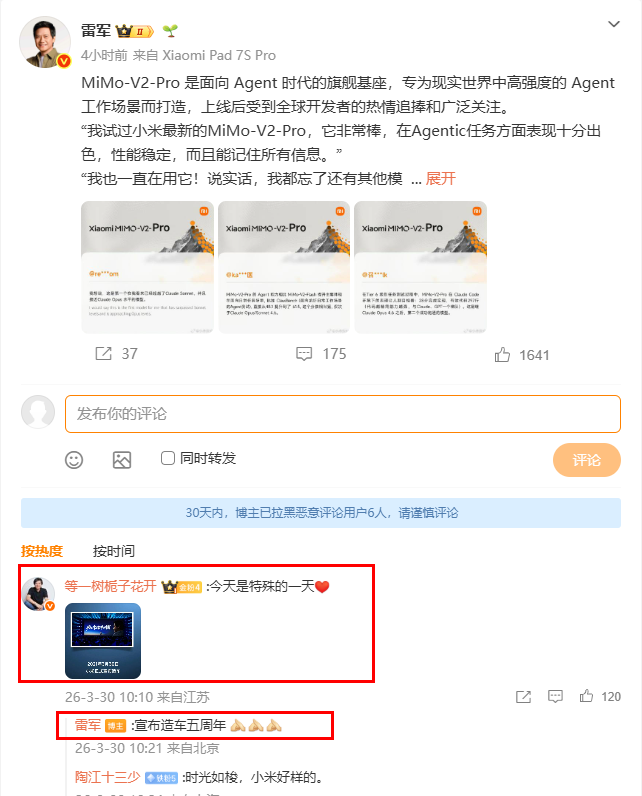Repost the comment by 等一树栀子花开
This screenshot has height=796, width=642.
523,696
